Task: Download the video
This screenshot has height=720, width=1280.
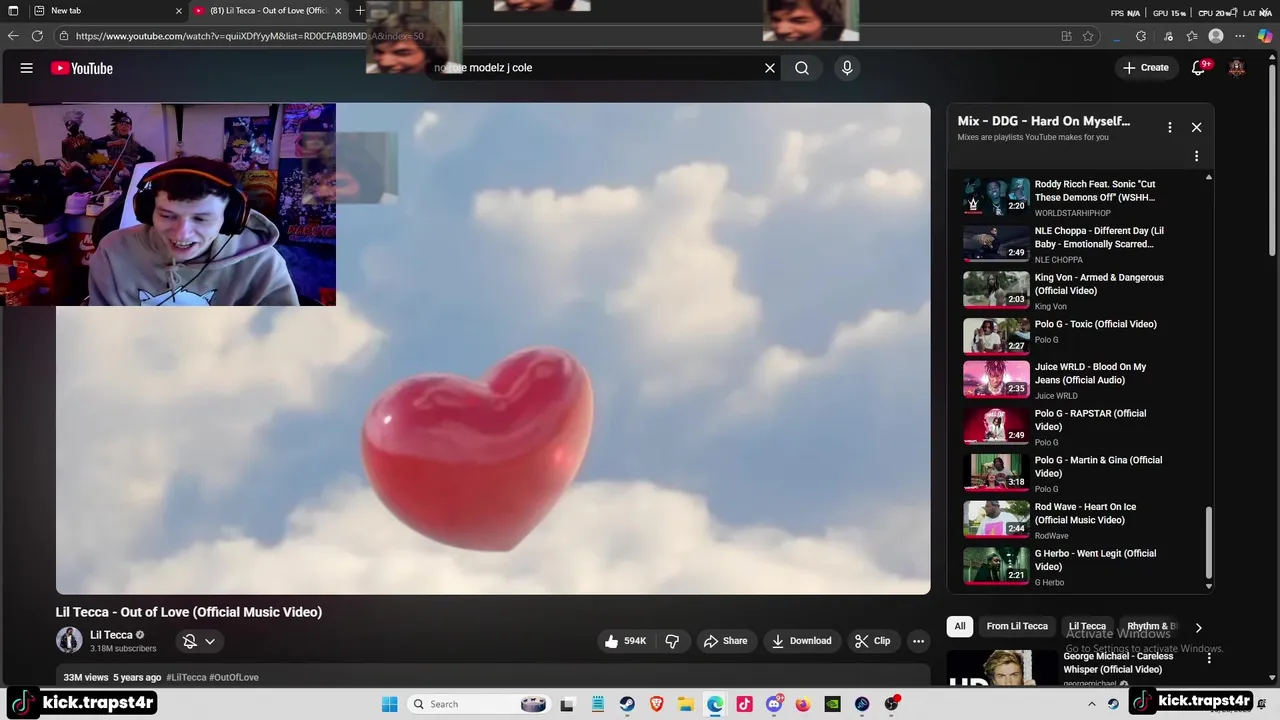Action: 802,641
